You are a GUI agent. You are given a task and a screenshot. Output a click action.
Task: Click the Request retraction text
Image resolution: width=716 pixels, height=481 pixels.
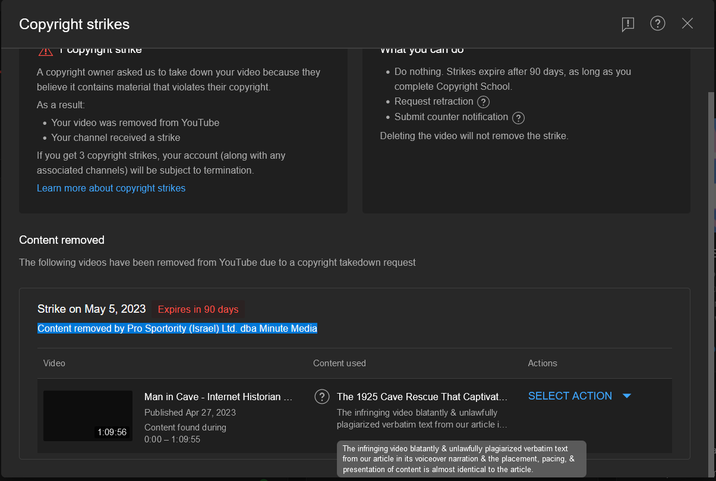pos(434,101)
